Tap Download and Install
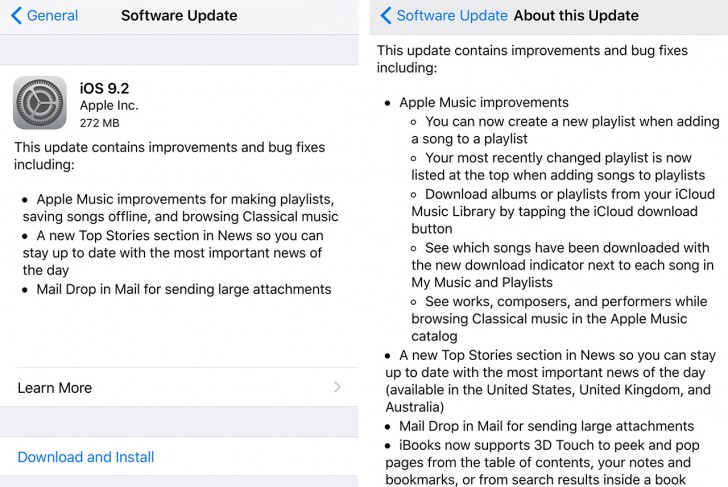The width and height of the screenshot is (728, 487). [x=86, y=457]
